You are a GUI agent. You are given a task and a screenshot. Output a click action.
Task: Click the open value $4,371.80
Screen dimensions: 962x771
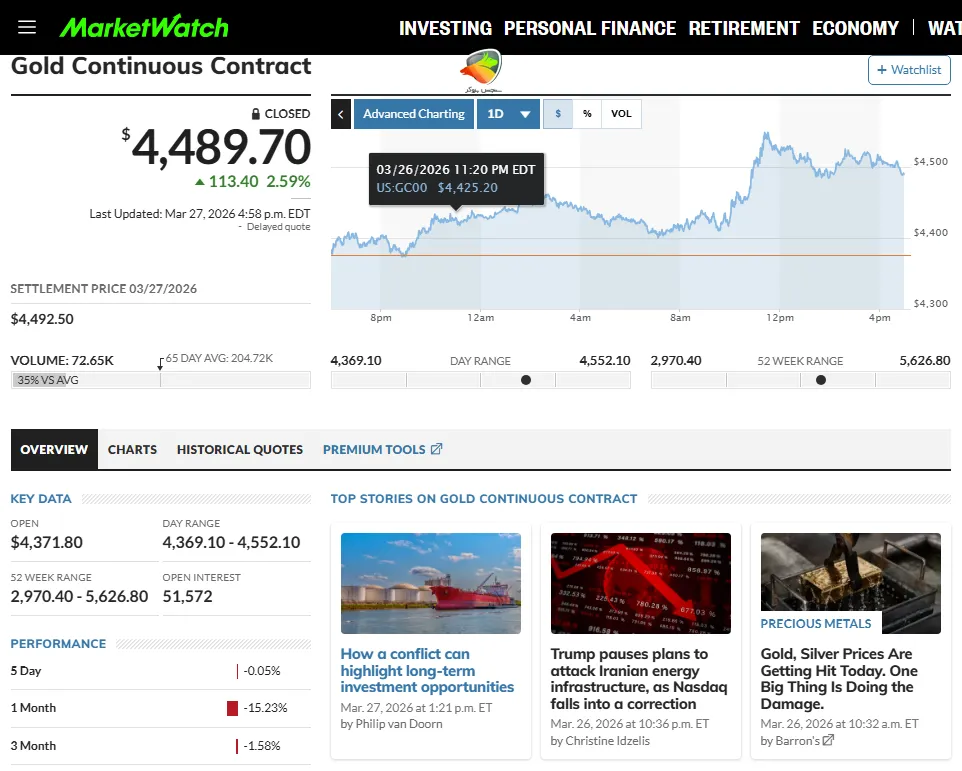click(47, 542)
